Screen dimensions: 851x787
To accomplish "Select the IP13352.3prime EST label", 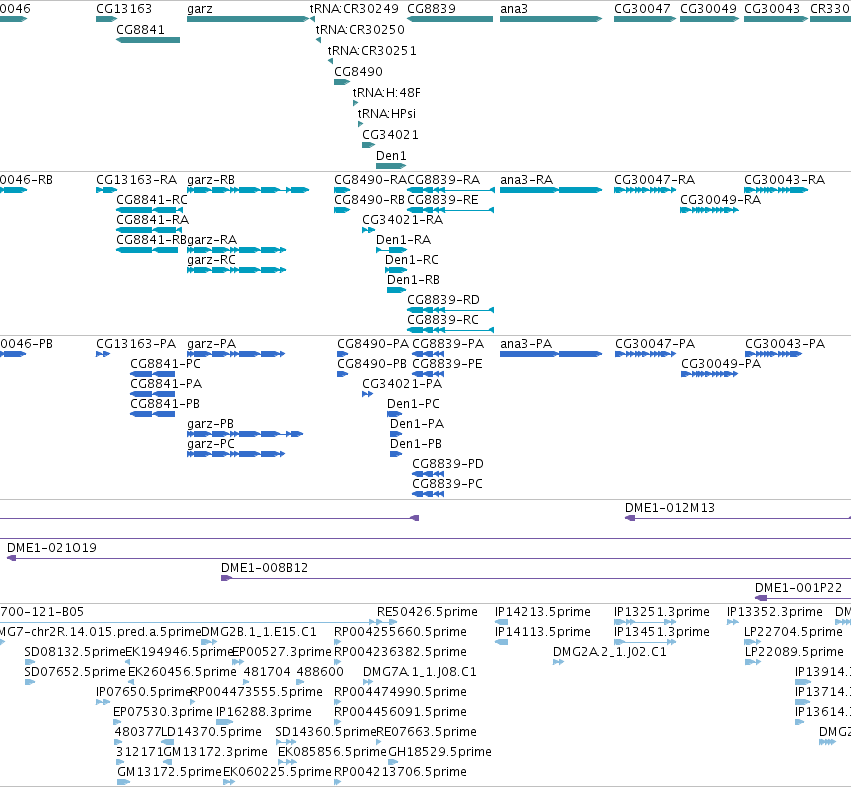I will tap(774, 612).
